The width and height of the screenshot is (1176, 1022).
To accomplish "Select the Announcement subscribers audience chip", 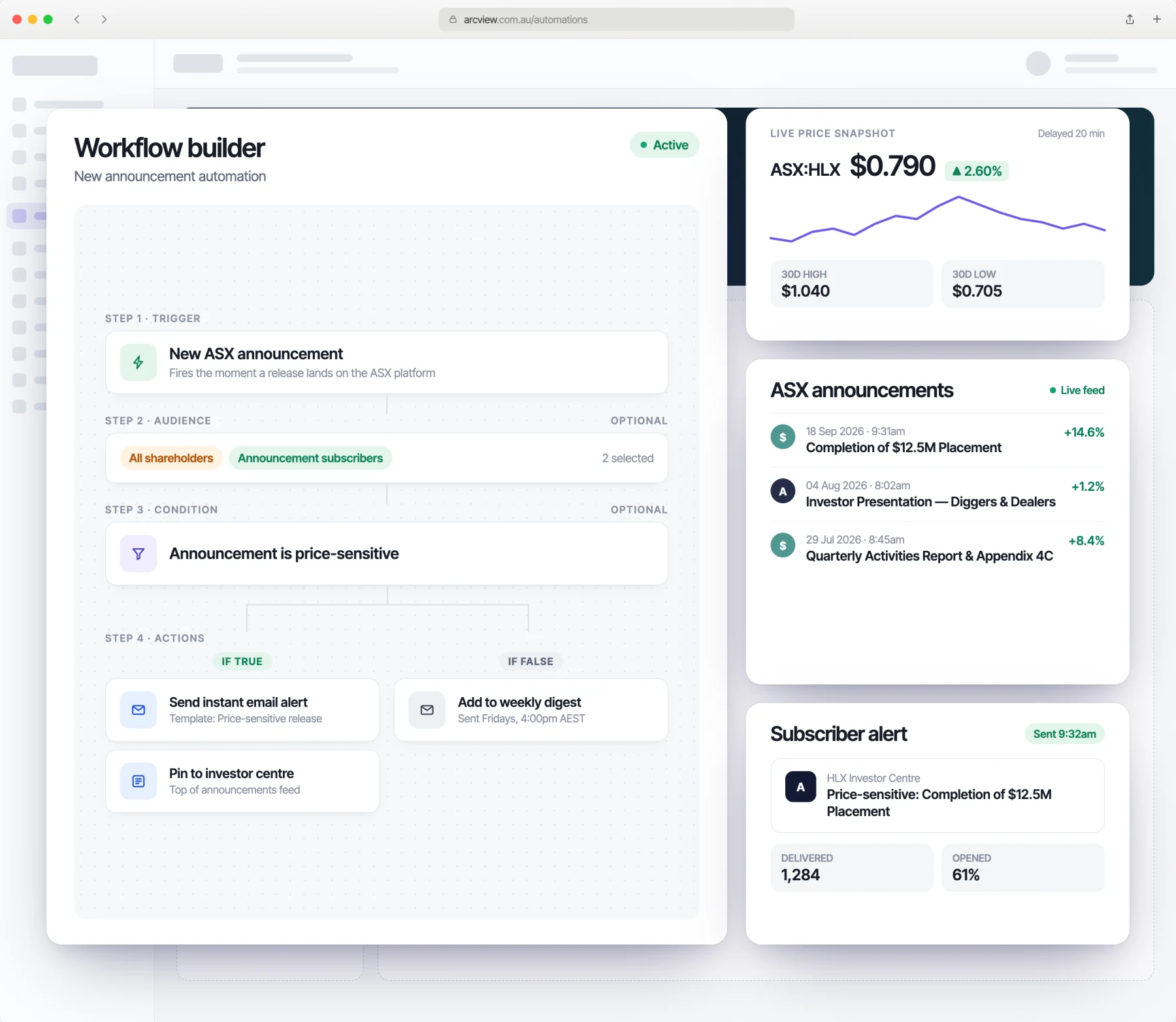I will click(310, 458).
